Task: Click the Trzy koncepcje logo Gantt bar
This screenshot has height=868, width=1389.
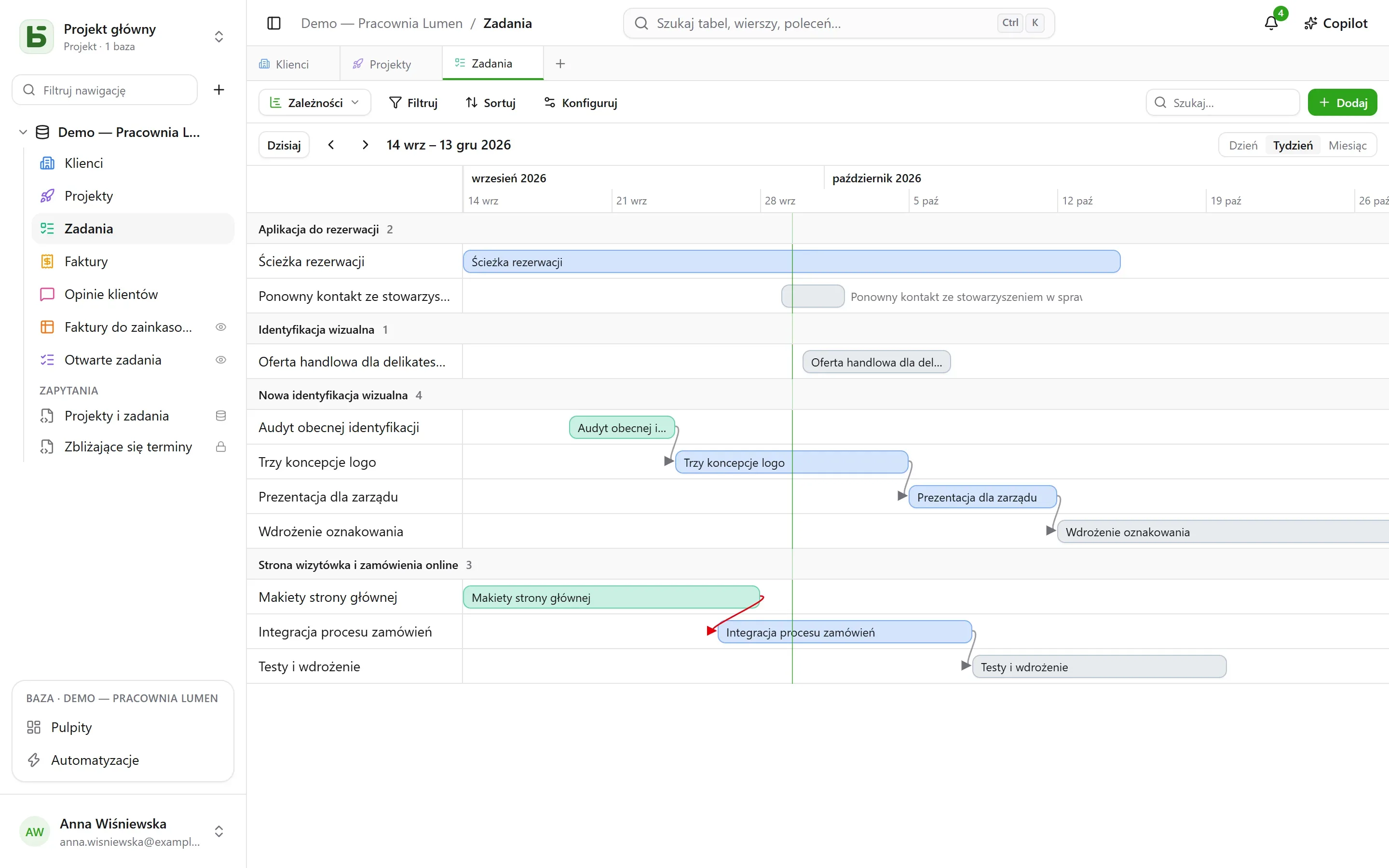Action: (x=791, y=463)
